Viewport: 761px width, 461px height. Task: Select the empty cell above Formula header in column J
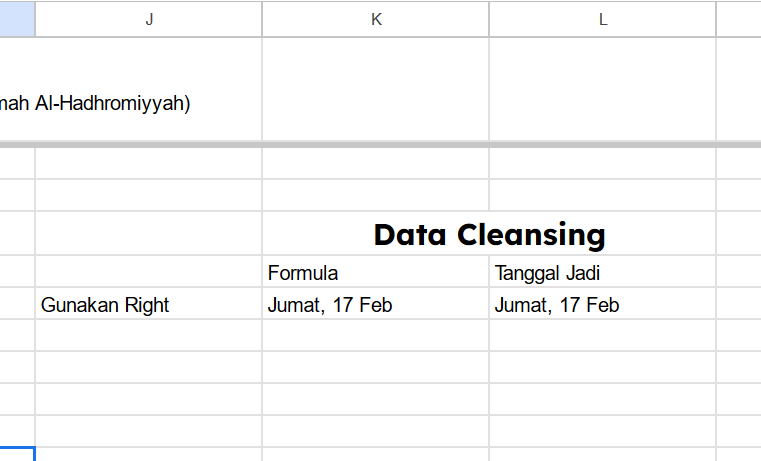(x=149, y=234)
